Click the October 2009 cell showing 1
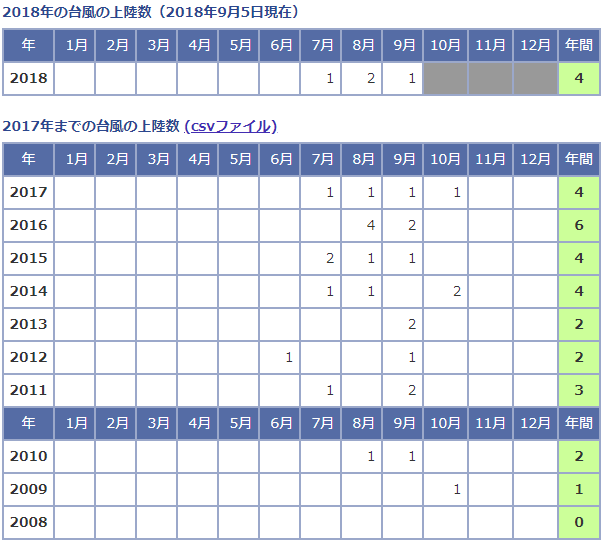The image size is (605, 540). (446, 489)
